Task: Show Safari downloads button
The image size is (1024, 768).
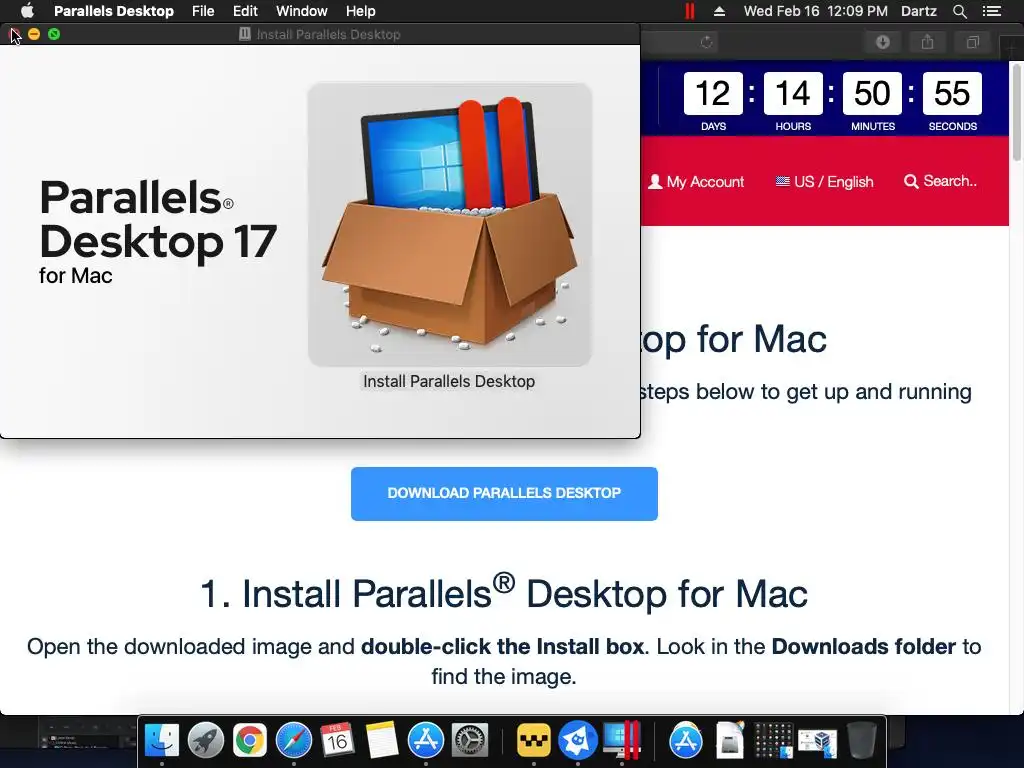Action: [x=883, y=42]
